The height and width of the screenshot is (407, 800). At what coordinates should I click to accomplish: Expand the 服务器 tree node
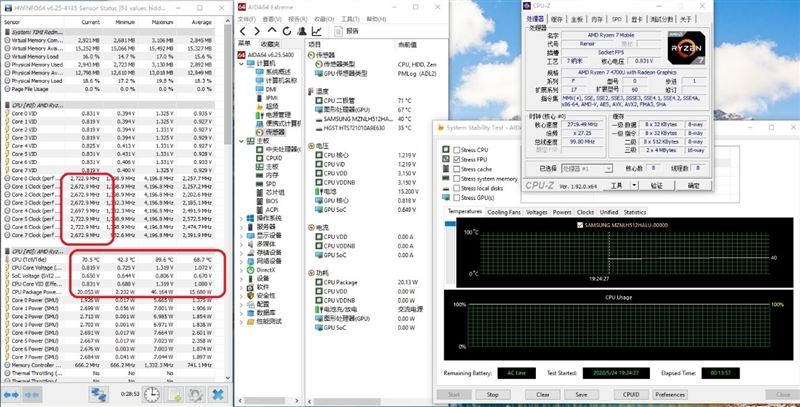click(241, 227)
